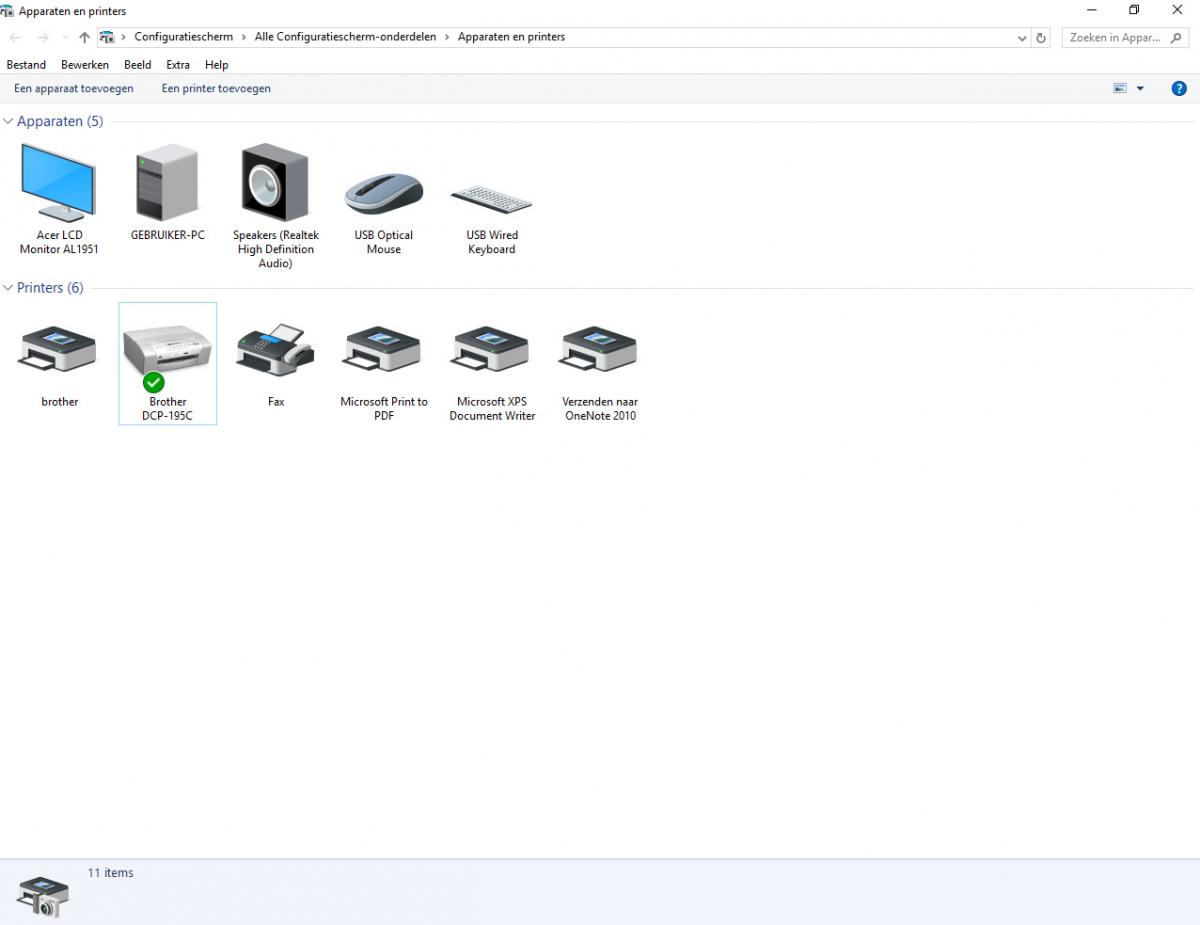The height and width of the screenshot is (925, 1200).
Task: Select the GEBRUIKER-PC computer icon
Action: tap(167, 191)
